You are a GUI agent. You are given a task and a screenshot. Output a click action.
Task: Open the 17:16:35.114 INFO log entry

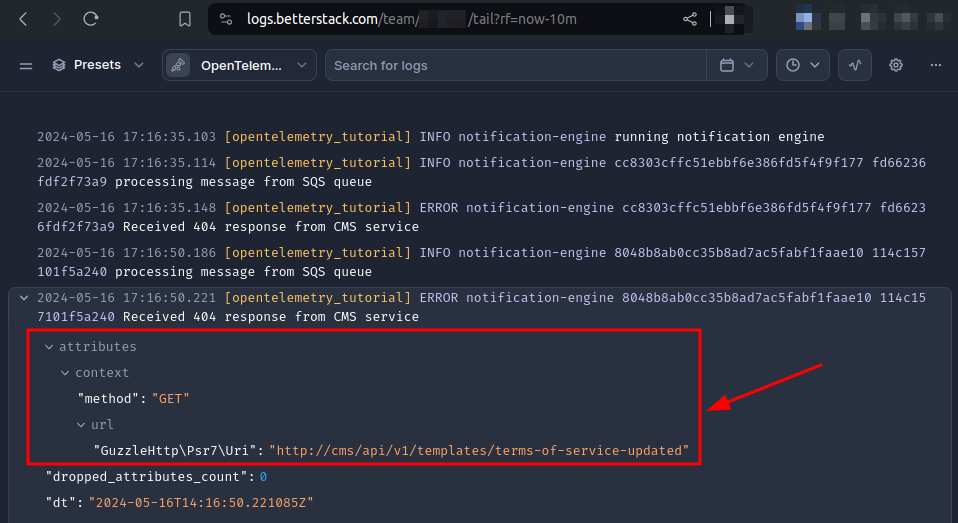click(x=481, y=172)
